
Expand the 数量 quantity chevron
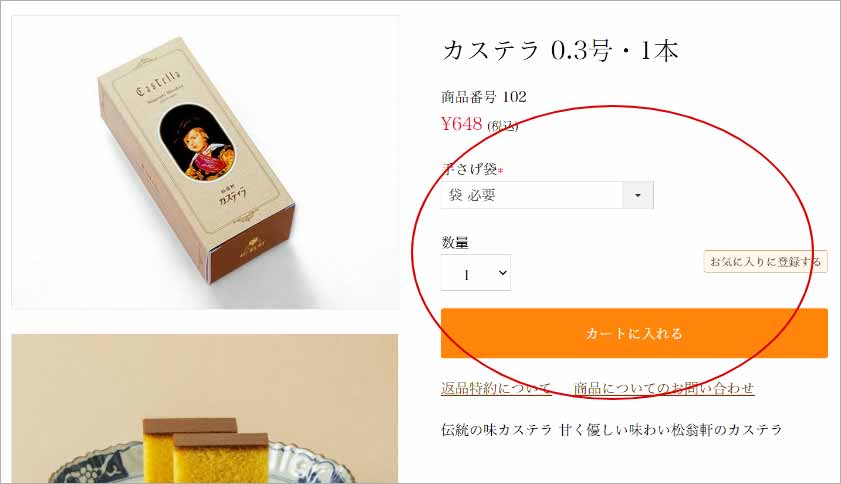pos(503,273)
